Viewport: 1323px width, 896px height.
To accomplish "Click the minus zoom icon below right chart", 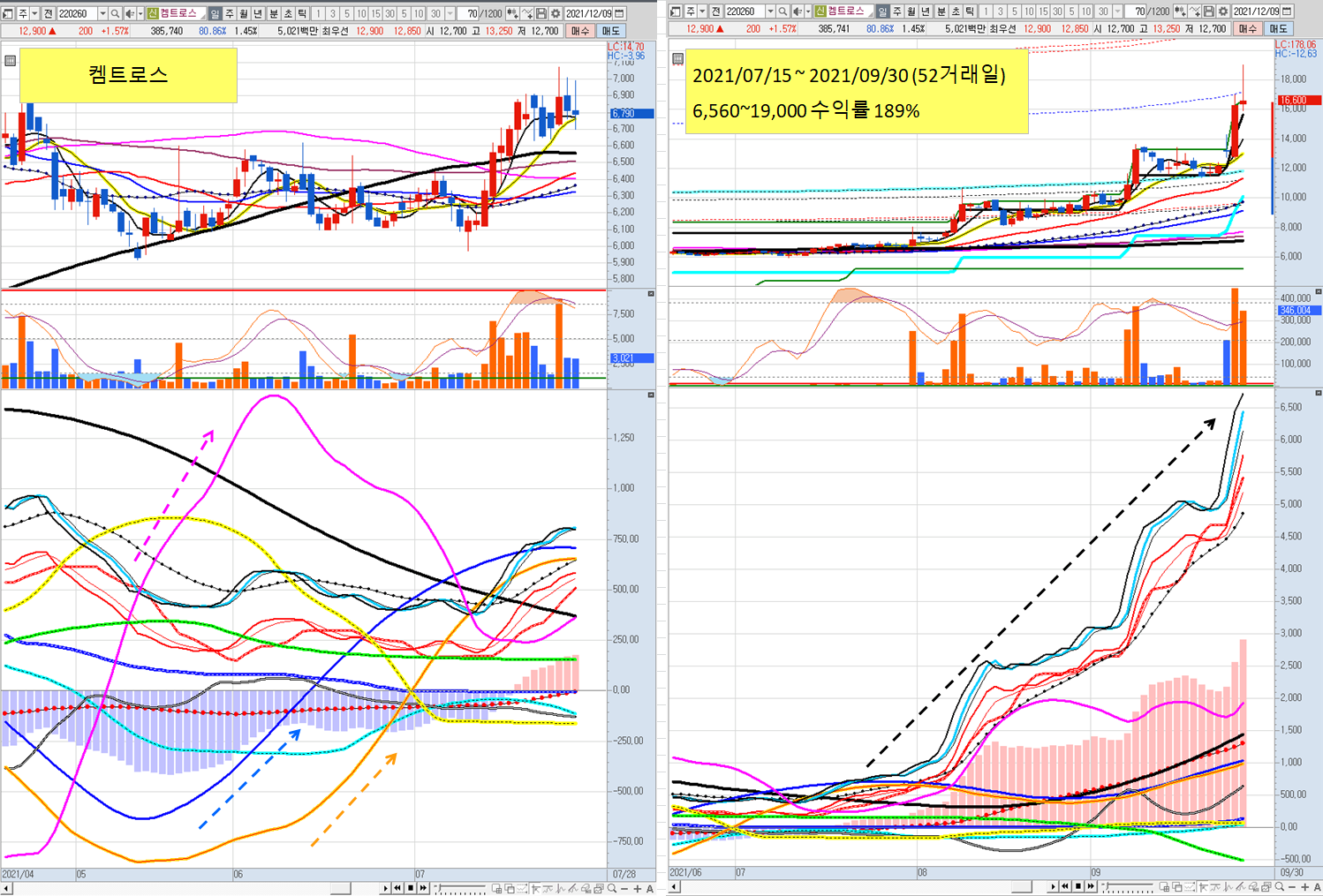I will click(1292, 886).
